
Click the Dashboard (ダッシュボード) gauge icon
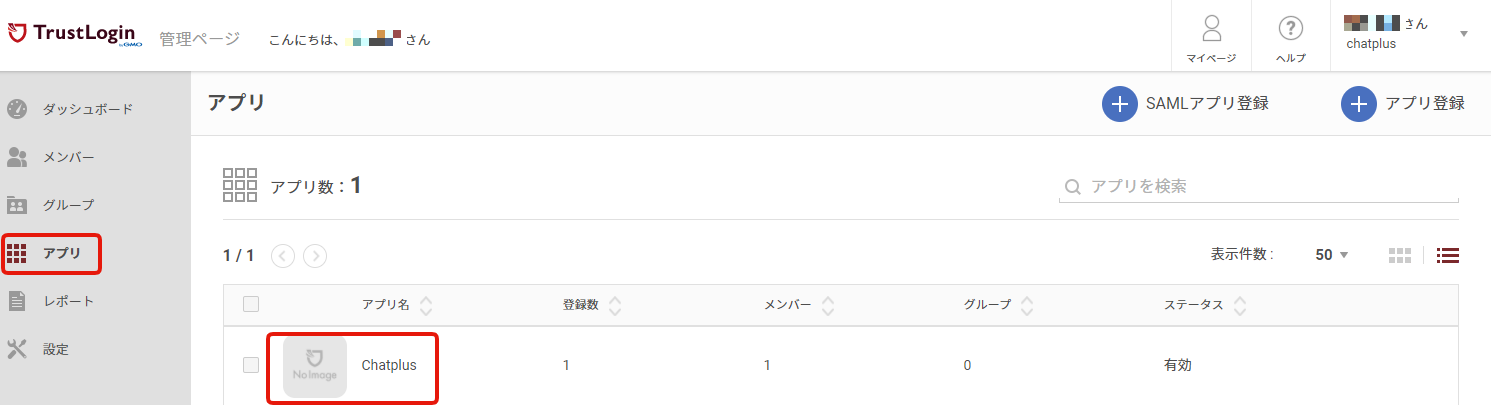tap(17, 109)
